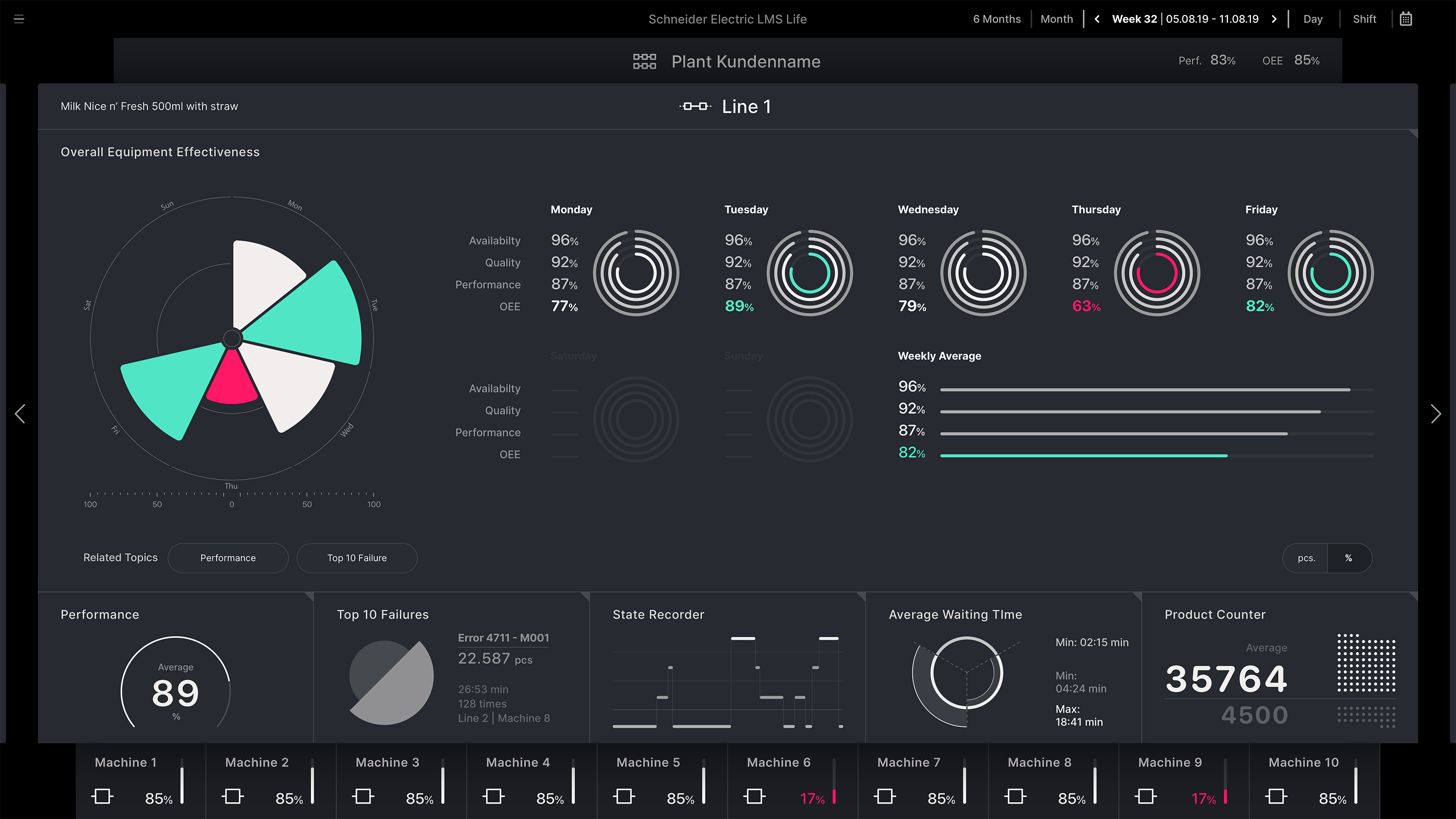Open the hamburger navigation menu

click(x=19, y=19)
